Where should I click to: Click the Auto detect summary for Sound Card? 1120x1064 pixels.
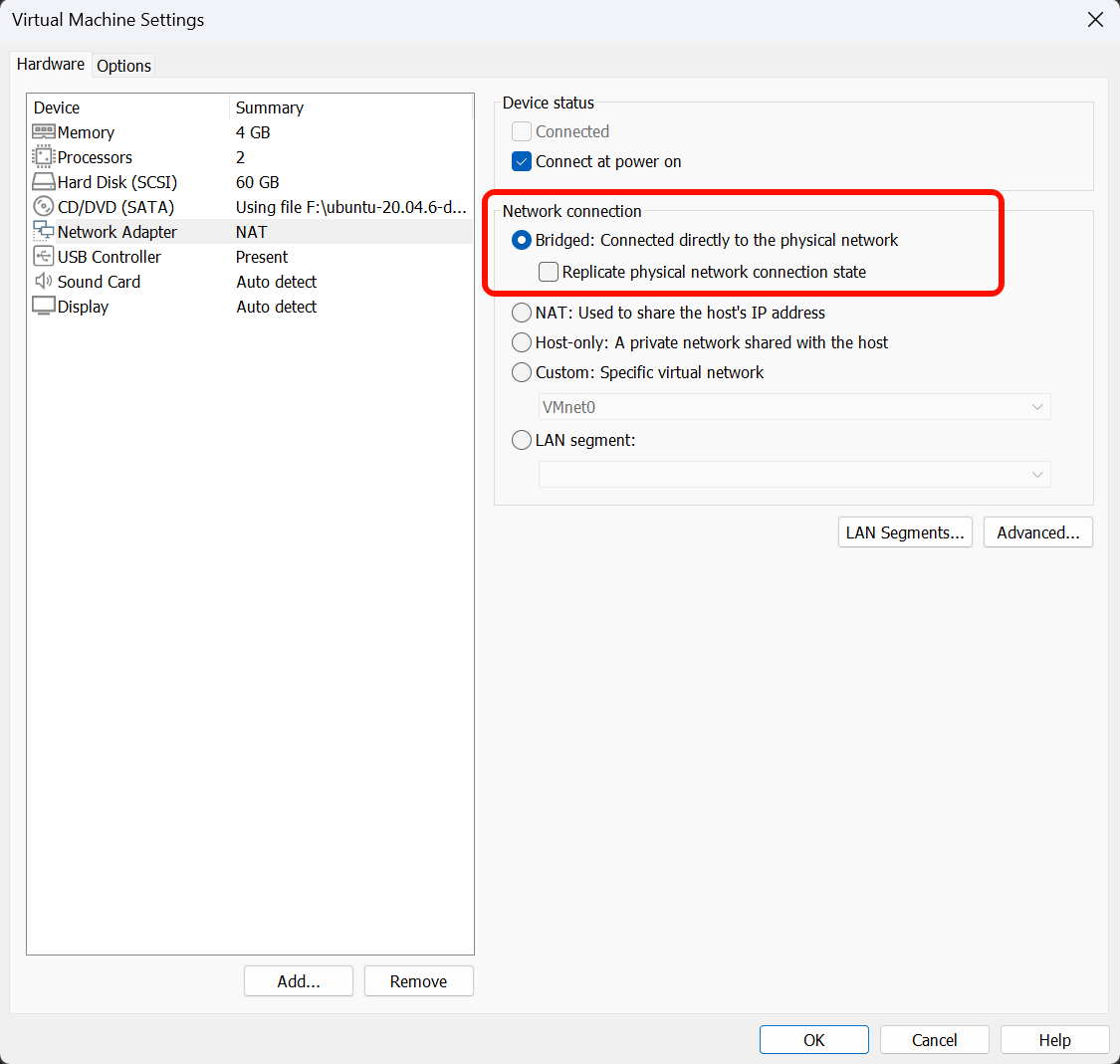coord(277,282)
